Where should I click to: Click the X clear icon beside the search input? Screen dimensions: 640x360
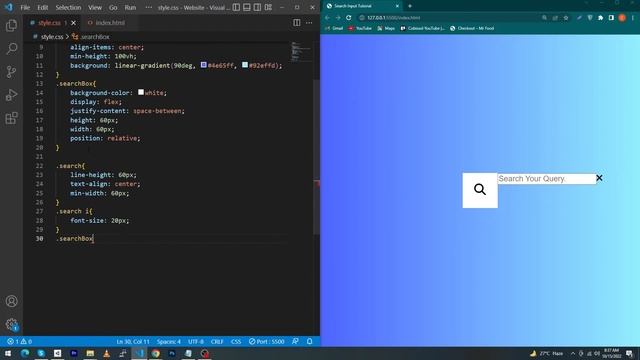tap(599, 178)
